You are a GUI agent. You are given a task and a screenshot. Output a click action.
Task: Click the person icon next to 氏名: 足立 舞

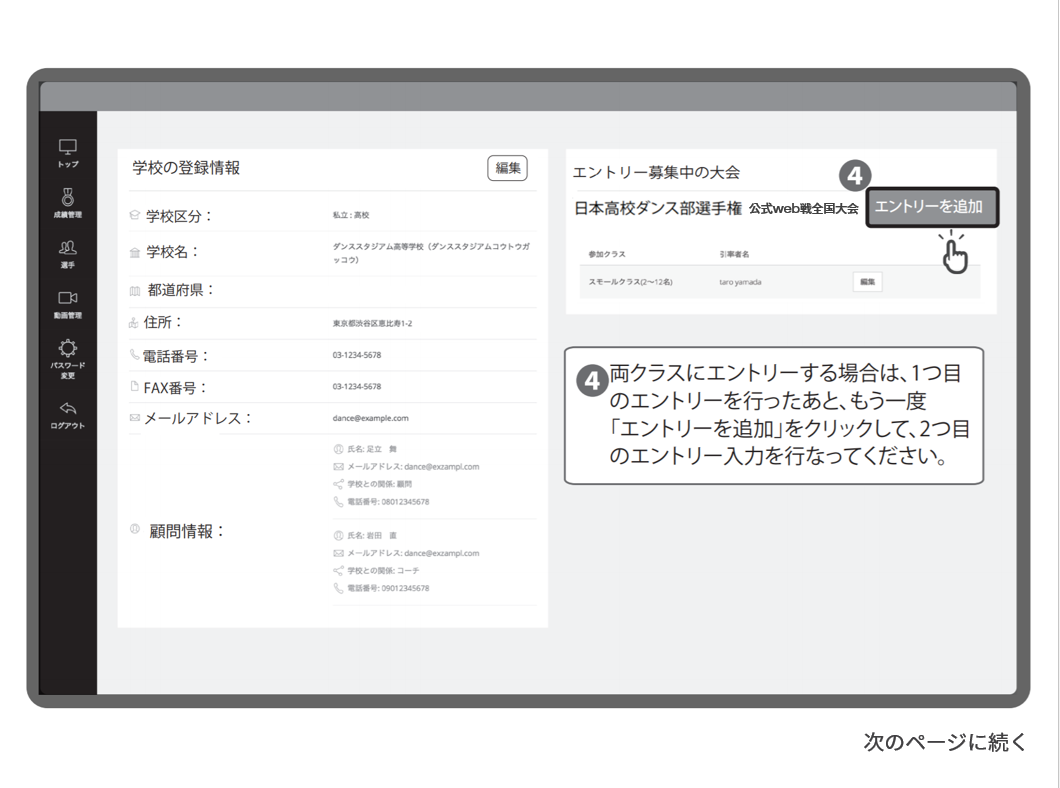click(339, 449)
